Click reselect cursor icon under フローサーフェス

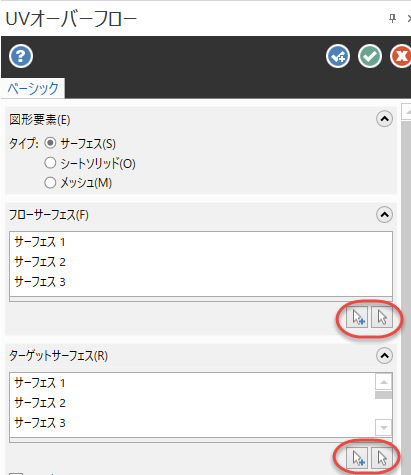tap(382, 317)
